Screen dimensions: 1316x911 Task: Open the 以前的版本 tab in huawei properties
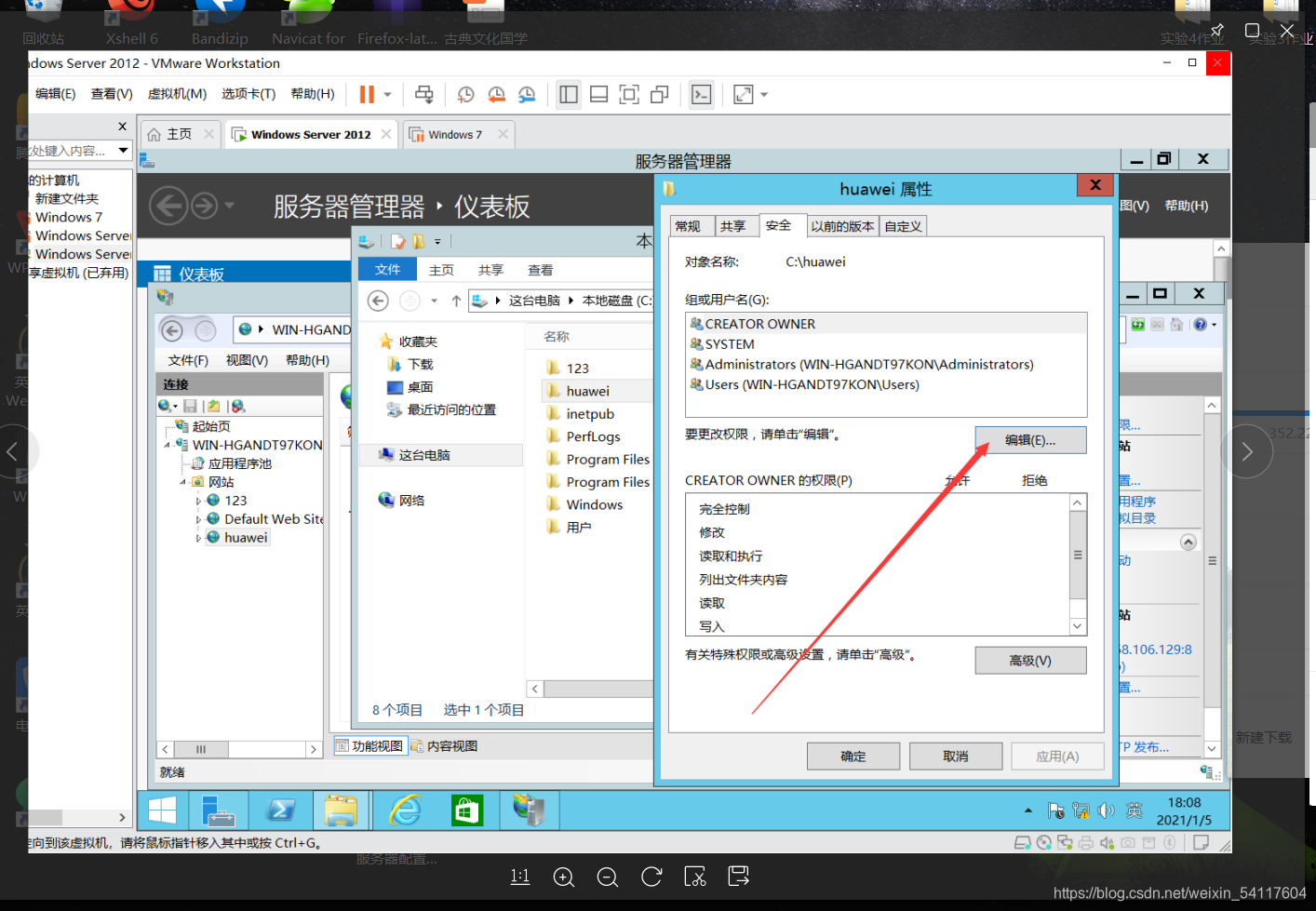pyautogui.click(x=842, y=226)
